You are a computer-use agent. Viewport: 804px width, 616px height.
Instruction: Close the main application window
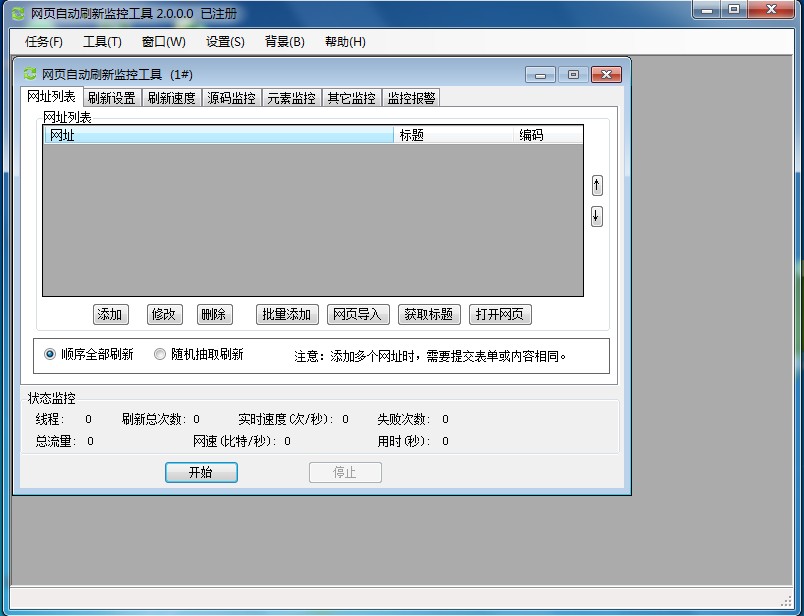[771, 10]
